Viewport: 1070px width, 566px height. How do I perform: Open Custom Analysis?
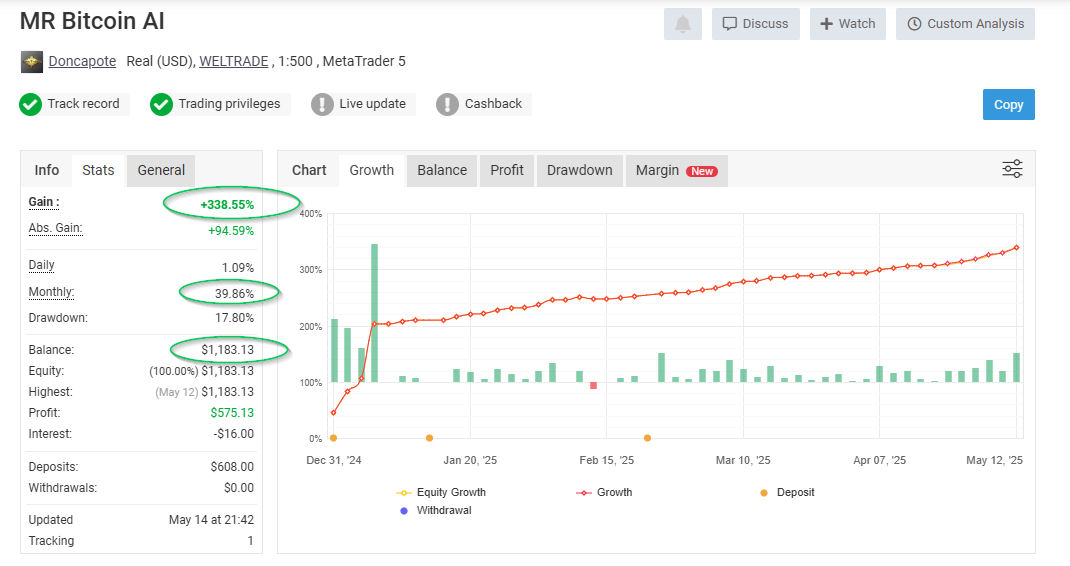(x=965, y=24)
